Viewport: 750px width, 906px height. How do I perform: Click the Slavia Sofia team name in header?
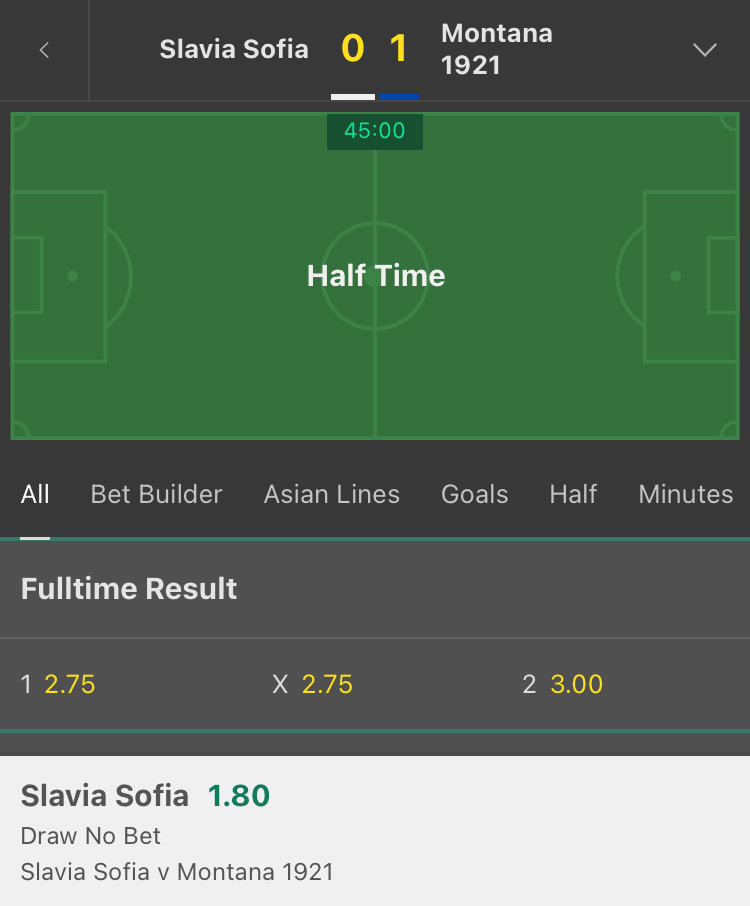point(234,49)
